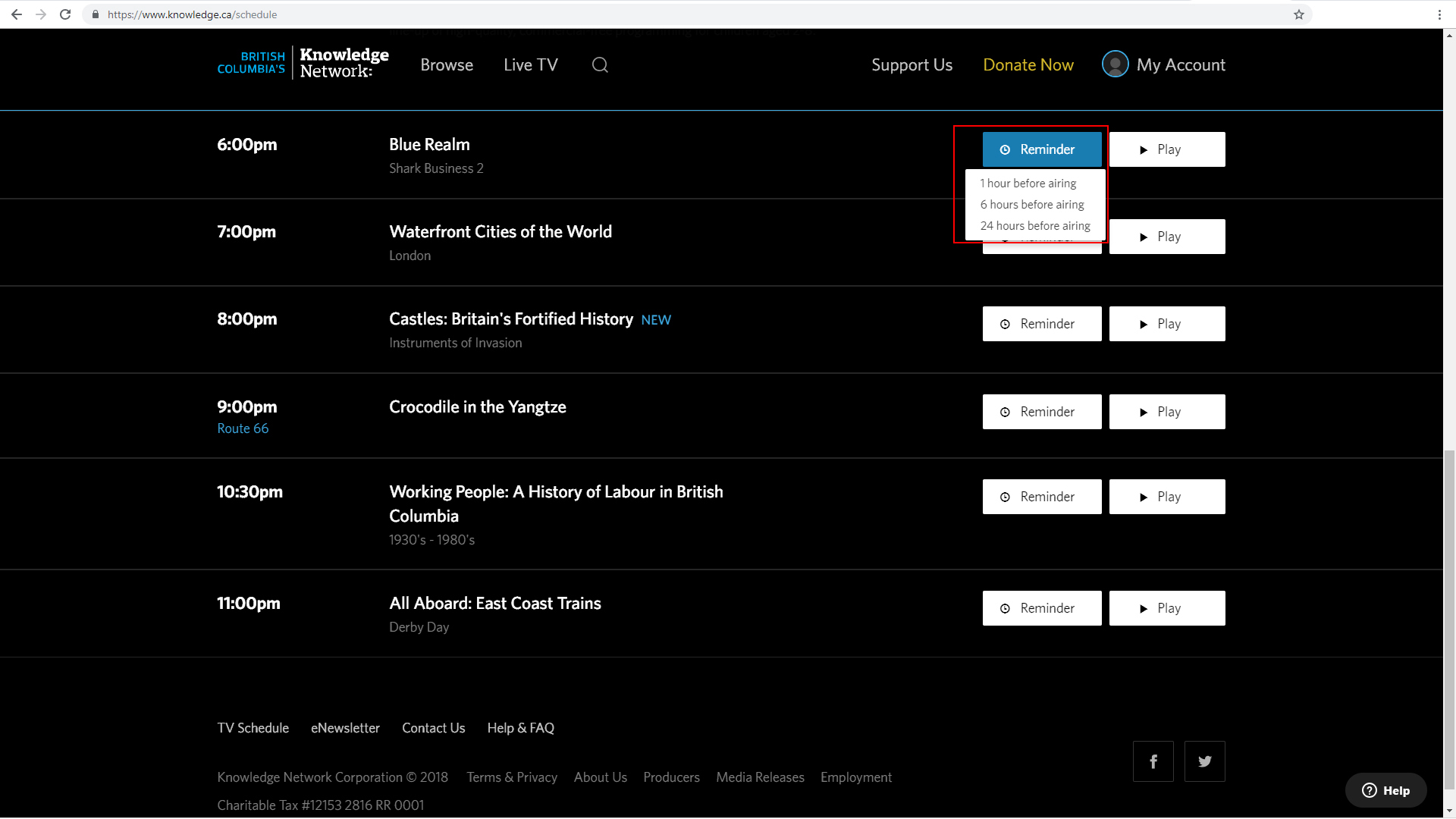Set Reminder for Working People show

pyautogui.click(x=1042, y=497)
